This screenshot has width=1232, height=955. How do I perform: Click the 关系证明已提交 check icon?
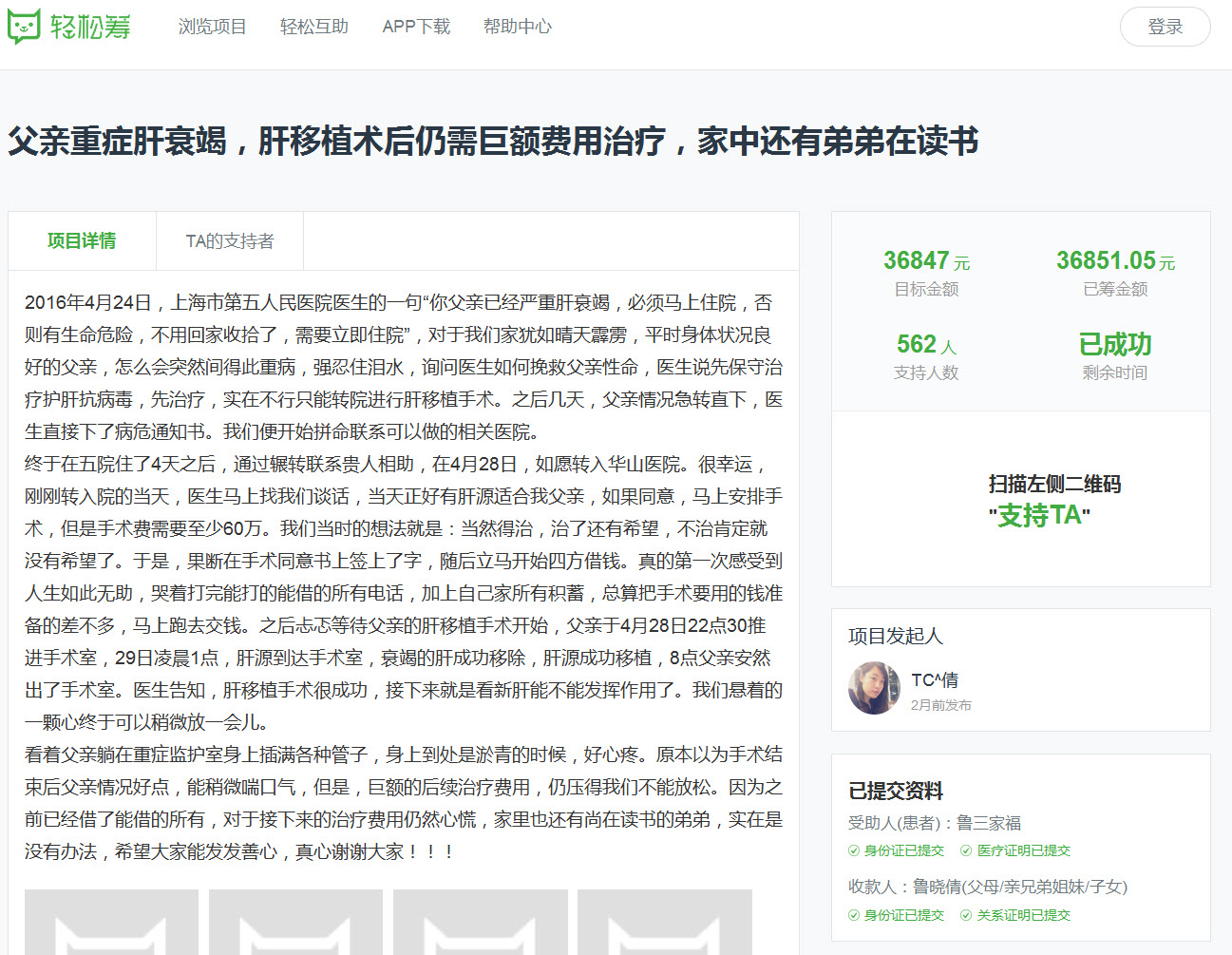click(966, 916)
